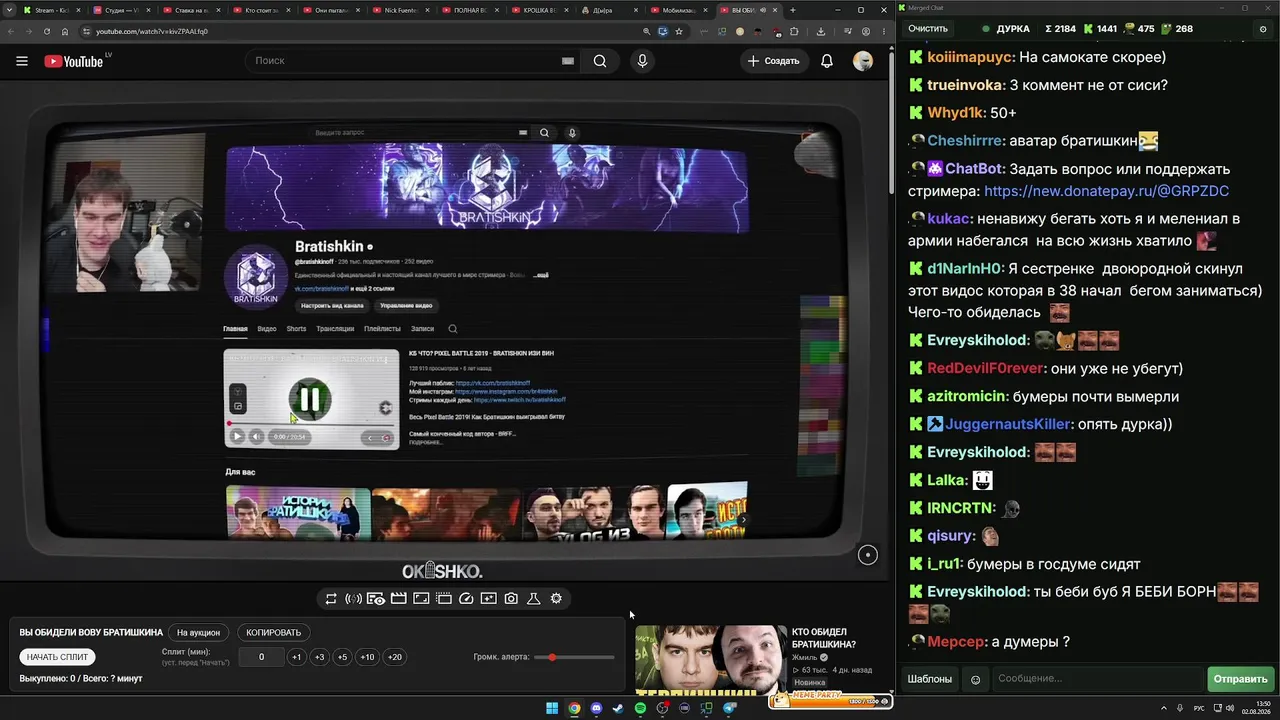This screenshot has height=720, width=1280.
Task: Adjust the 'Громк. алерта' volume slider
Action: coord(574,657)
